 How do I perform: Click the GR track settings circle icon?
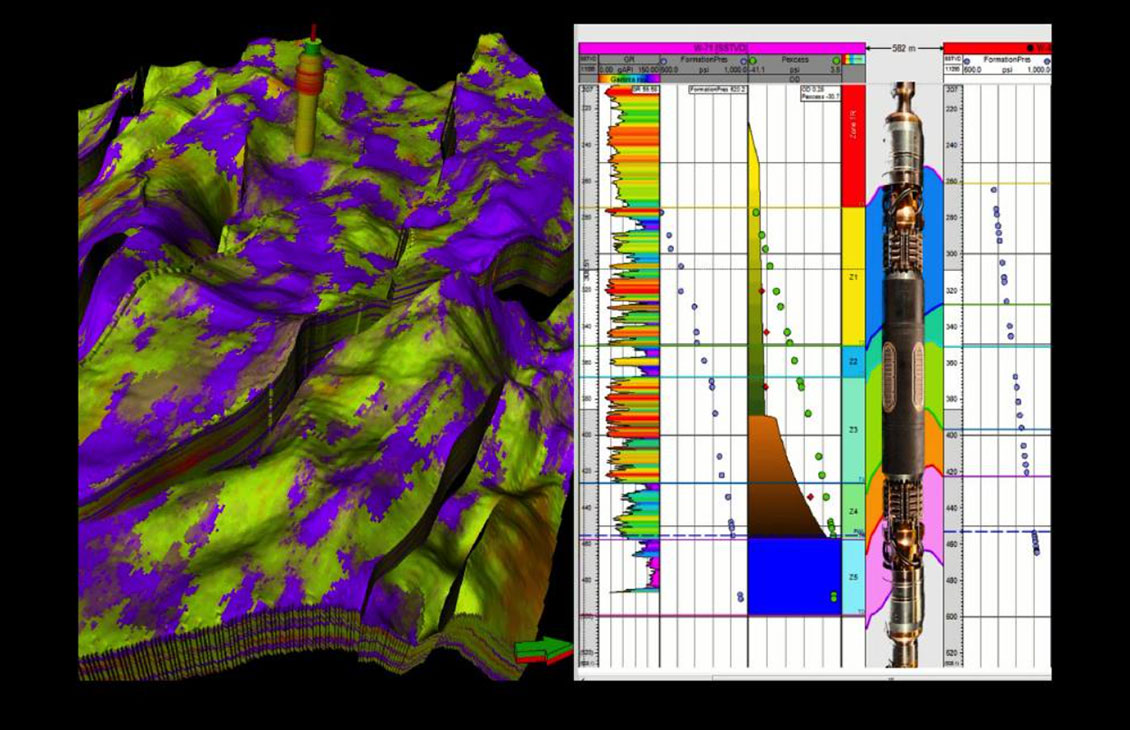coord(663,61)
